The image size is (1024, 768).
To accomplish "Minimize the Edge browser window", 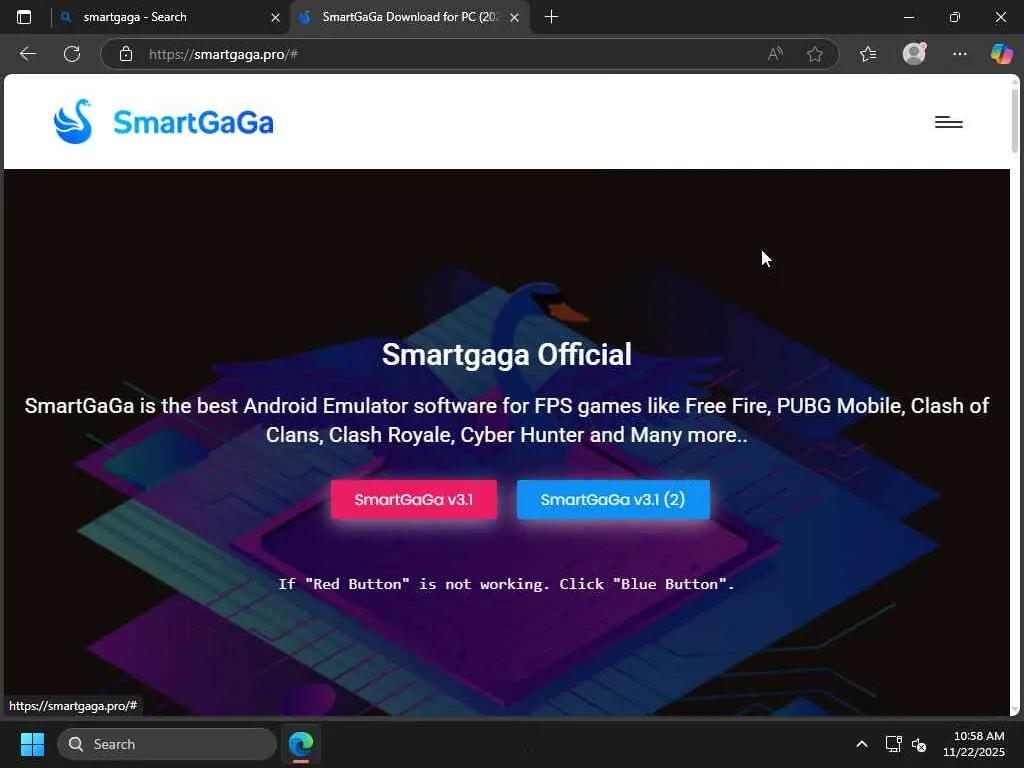I will 908,17.
